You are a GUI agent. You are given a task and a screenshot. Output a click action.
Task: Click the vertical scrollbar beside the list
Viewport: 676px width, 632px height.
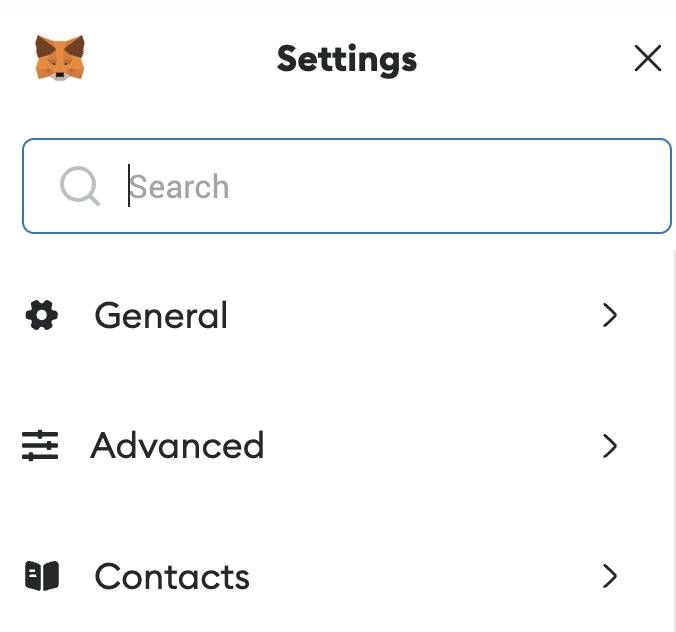tap(674, 440)
